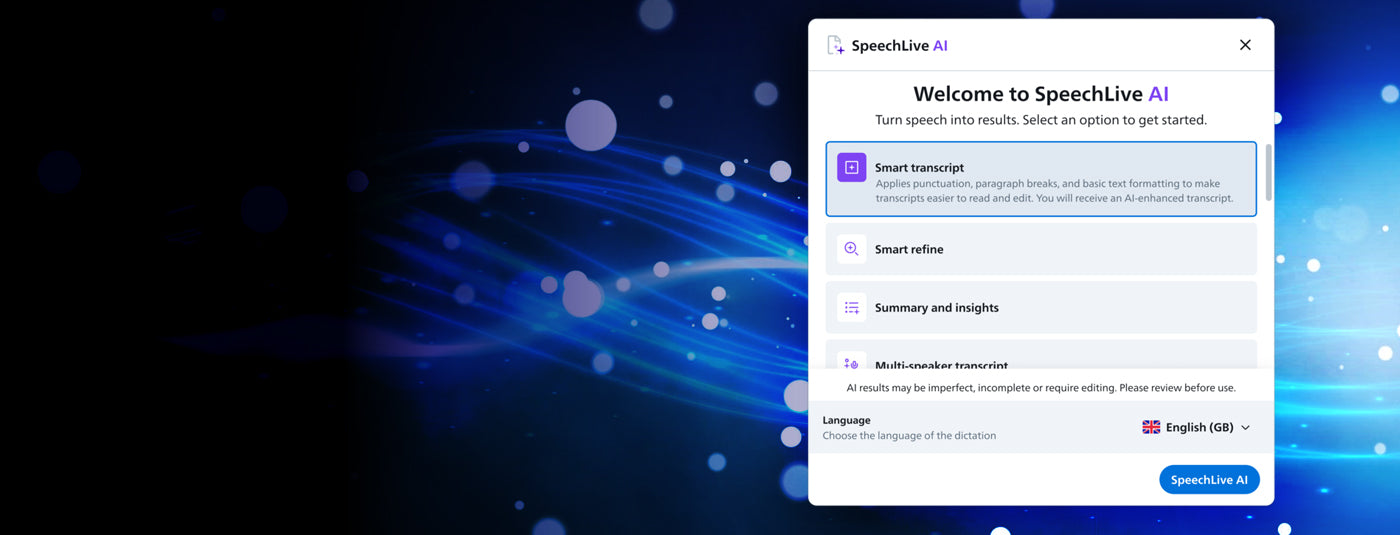Click the Summary and insights list icon

[851, 308]
